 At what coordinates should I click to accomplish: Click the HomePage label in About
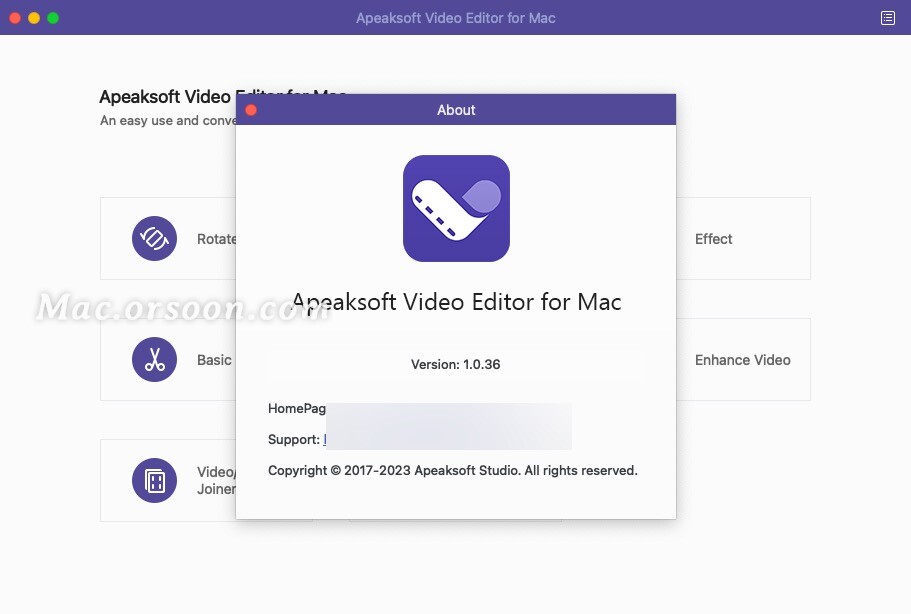click(x=297, y=408)
